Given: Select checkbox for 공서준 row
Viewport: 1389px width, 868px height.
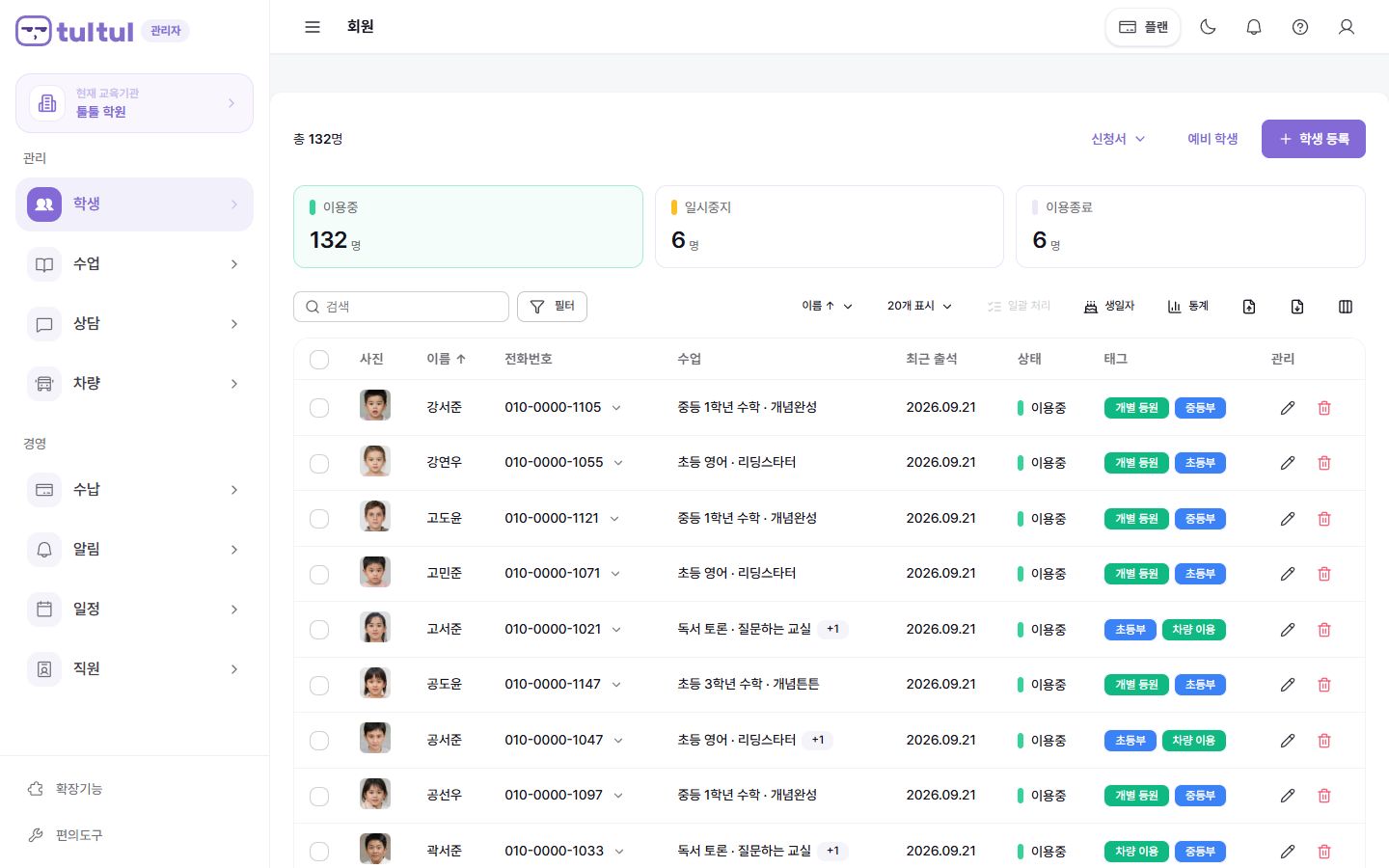Looking at the screenshot, I should point(319,741).
